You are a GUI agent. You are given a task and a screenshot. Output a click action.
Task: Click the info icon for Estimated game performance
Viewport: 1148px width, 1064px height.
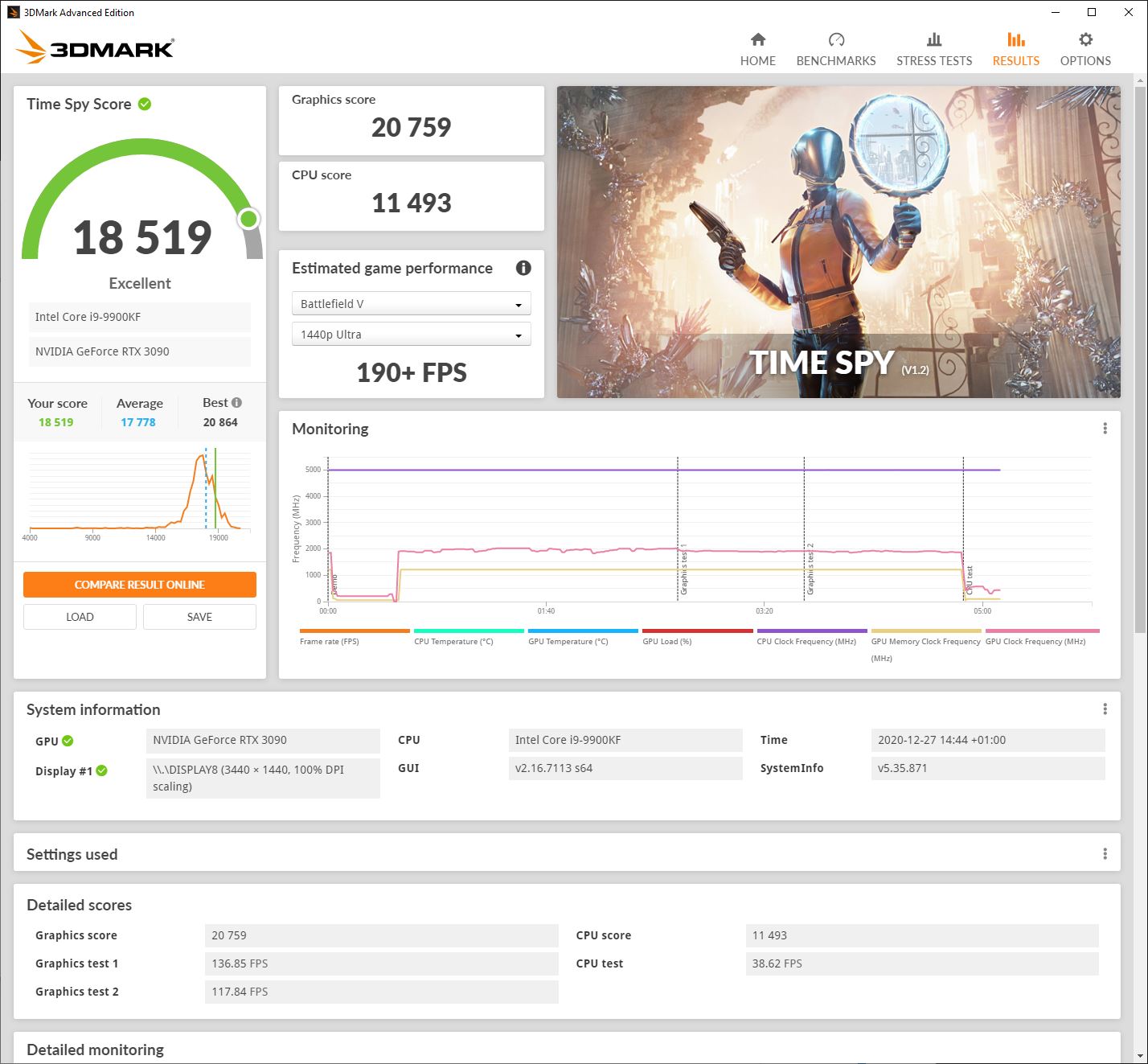point(523,268)
